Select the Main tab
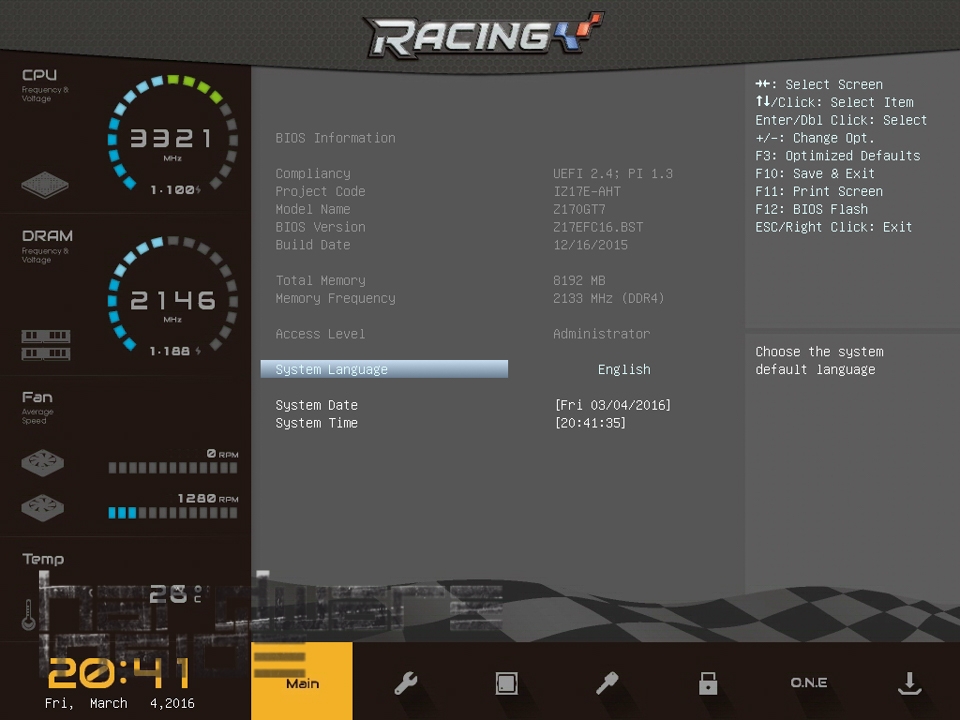The height and width of the screenshot is (720, 960). coord(302,682)
